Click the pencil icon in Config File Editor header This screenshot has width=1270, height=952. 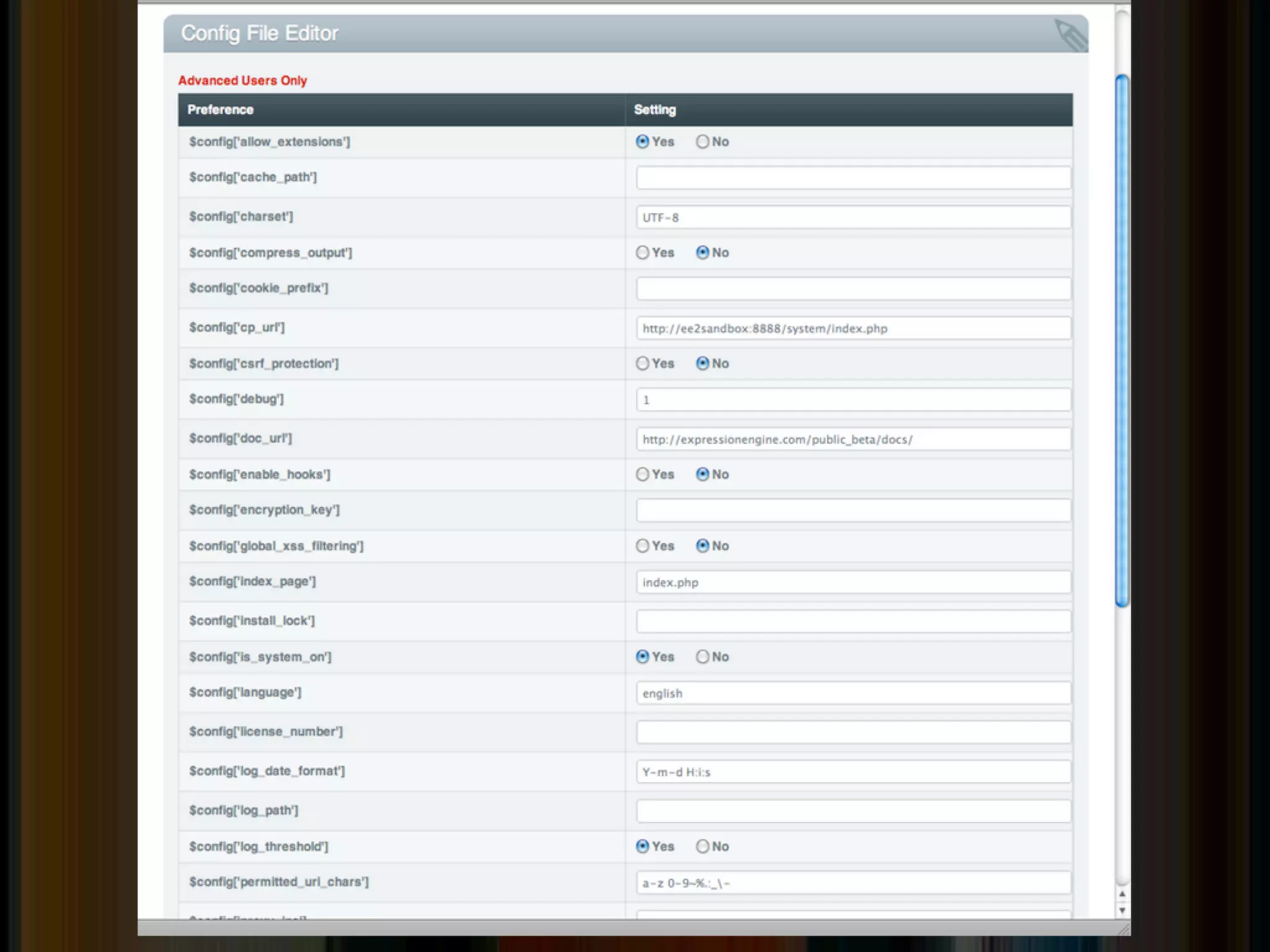point(1070,35)
